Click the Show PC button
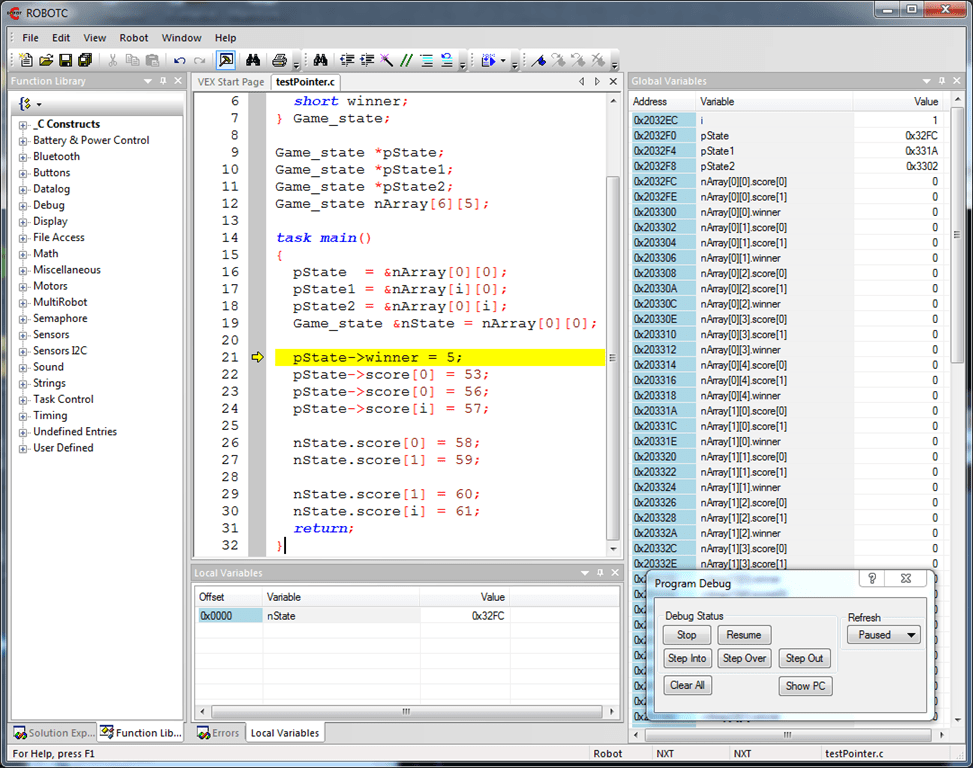Screen dimensions: 973x768 [805, 686]
